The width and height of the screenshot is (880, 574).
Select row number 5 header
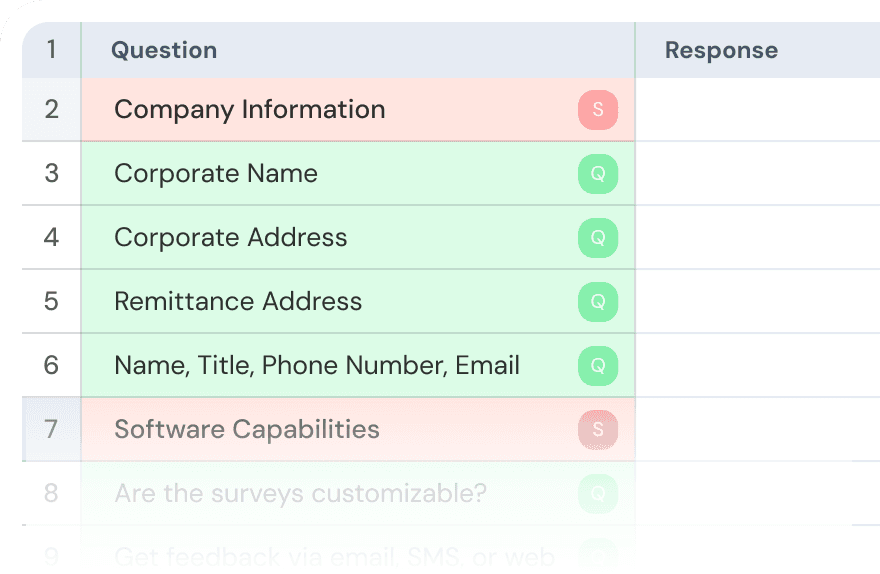pyautogui.click(x=51, y=302)
